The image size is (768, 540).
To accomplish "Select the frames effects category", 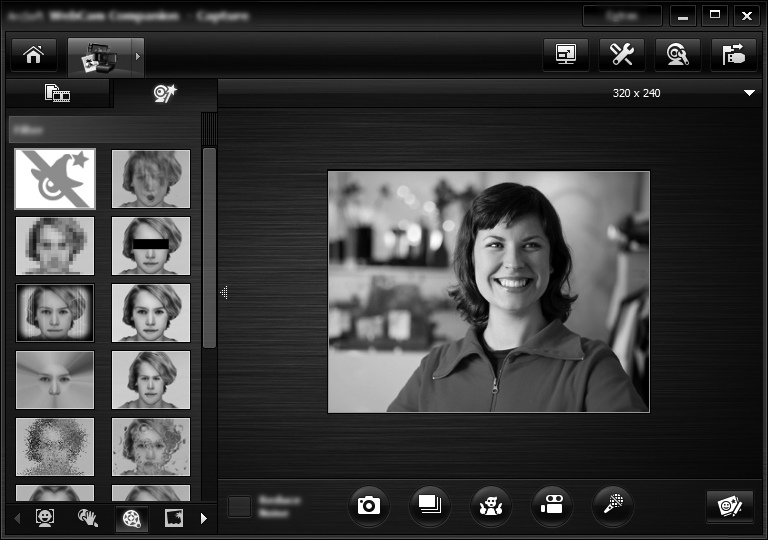I will [174, 518].
